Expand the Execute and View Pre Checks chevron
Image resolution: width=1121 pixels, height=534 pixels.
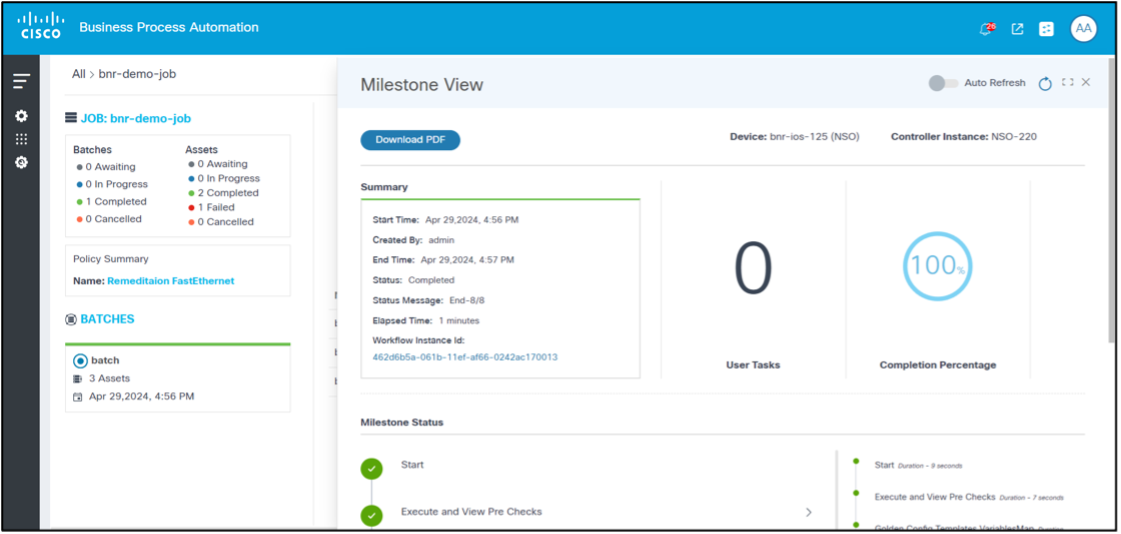[809, 512]
